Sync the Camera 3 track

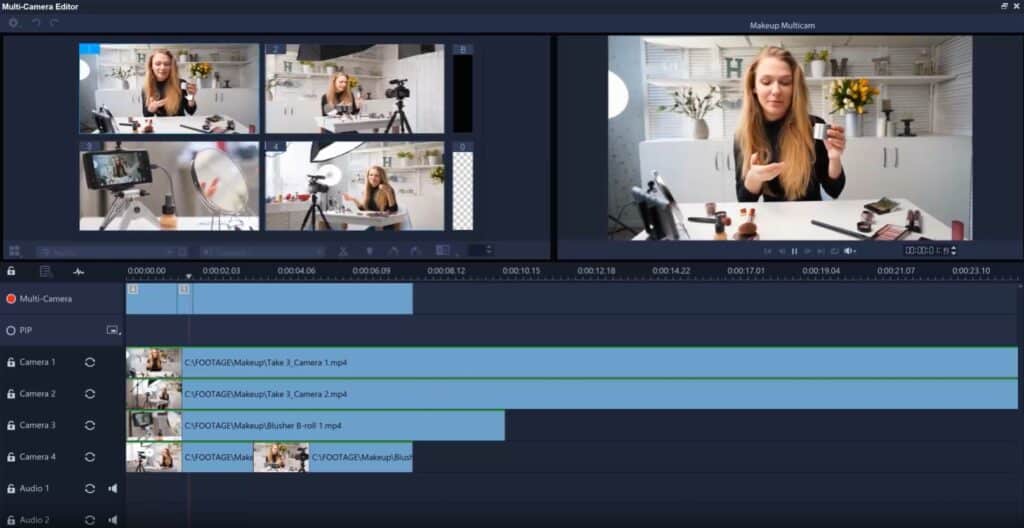point(90,425)
